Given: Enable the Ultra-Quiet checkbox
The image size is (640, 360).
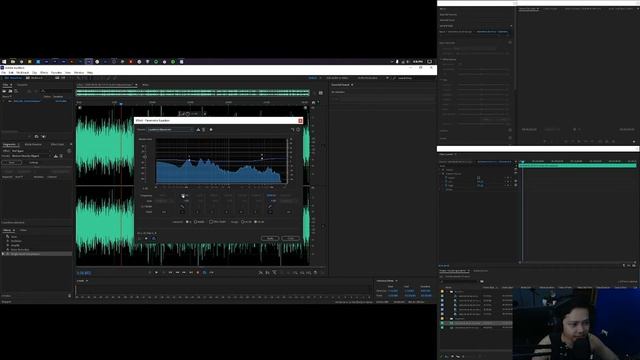Looking at the screenshot, I should [211, 222].
